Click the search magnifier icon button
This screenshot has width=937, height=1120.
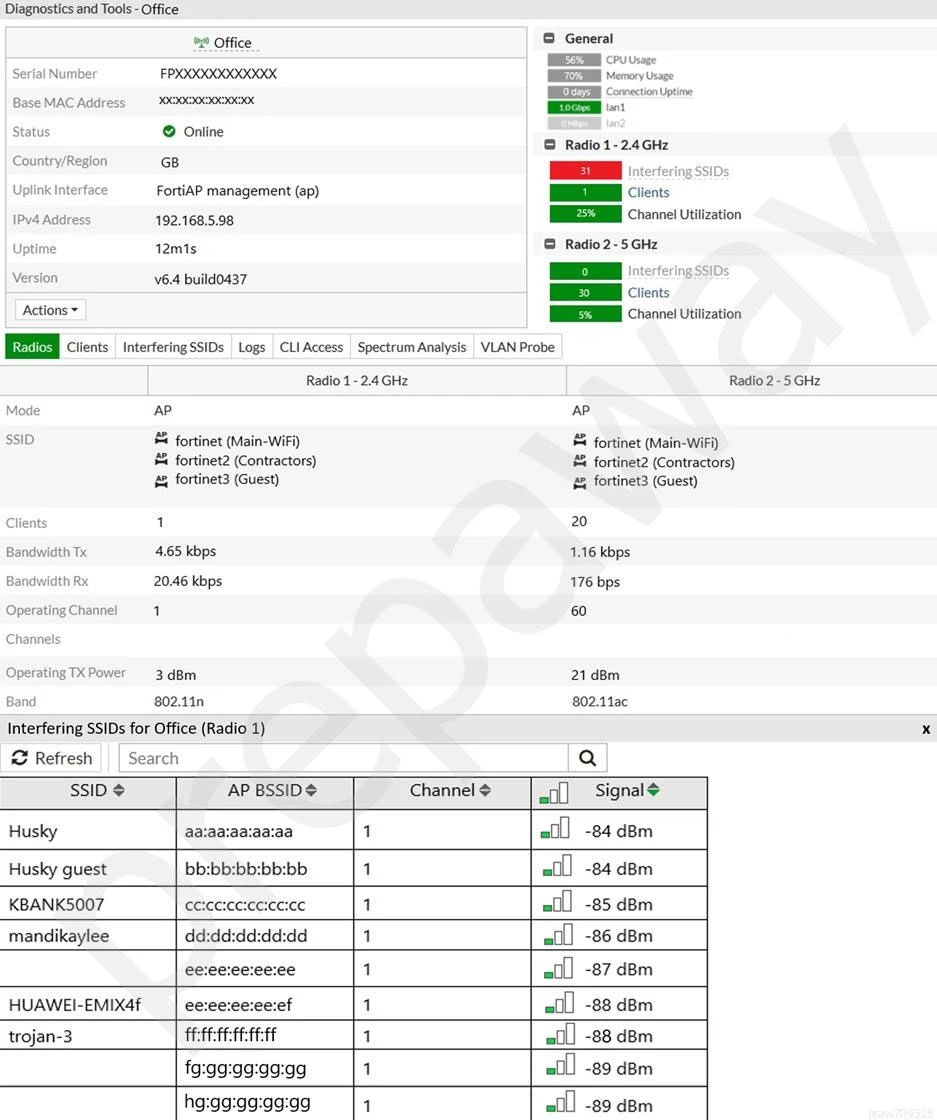(x=587, y=758)
